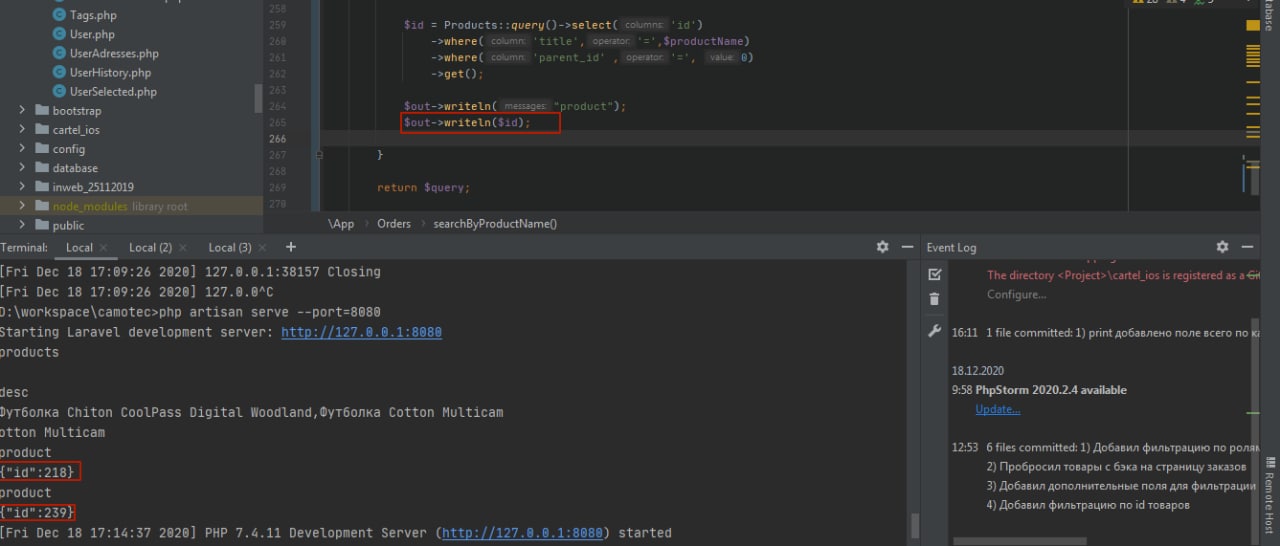Viewport: 1280px width, 546px height.
Task: Expand the database folder in project tree
Action: click(23, 168)
